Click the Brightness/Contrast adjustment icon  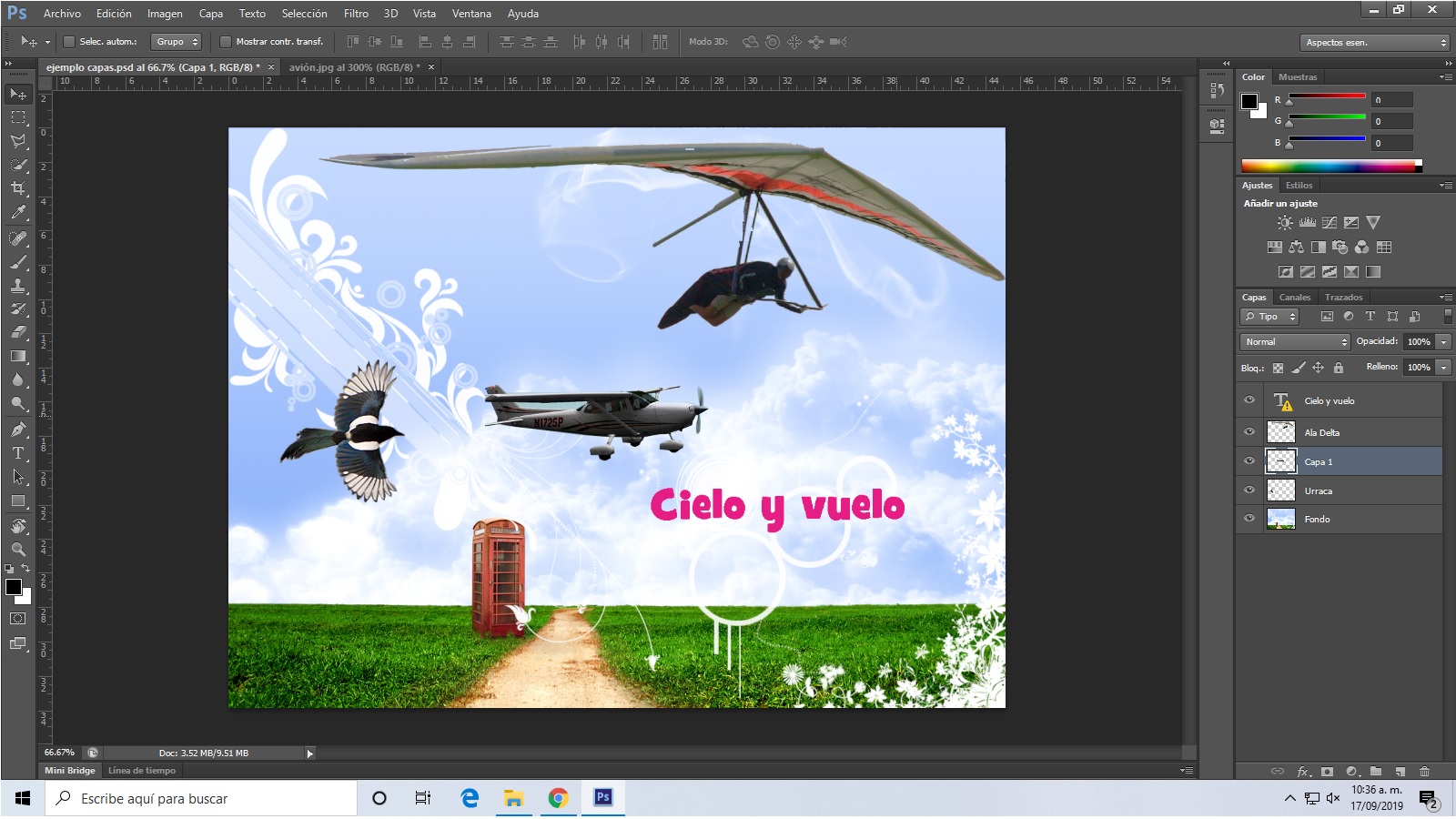coord(1285,222)
